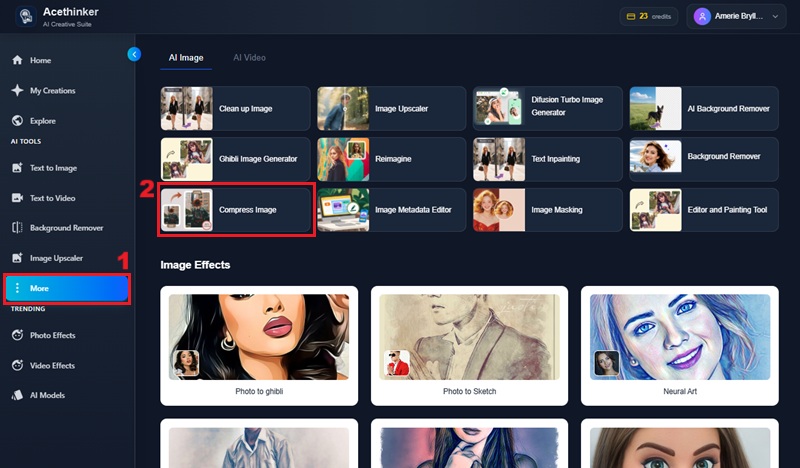Open the Image Metadata Editor tool

click(x=393, y=210)
